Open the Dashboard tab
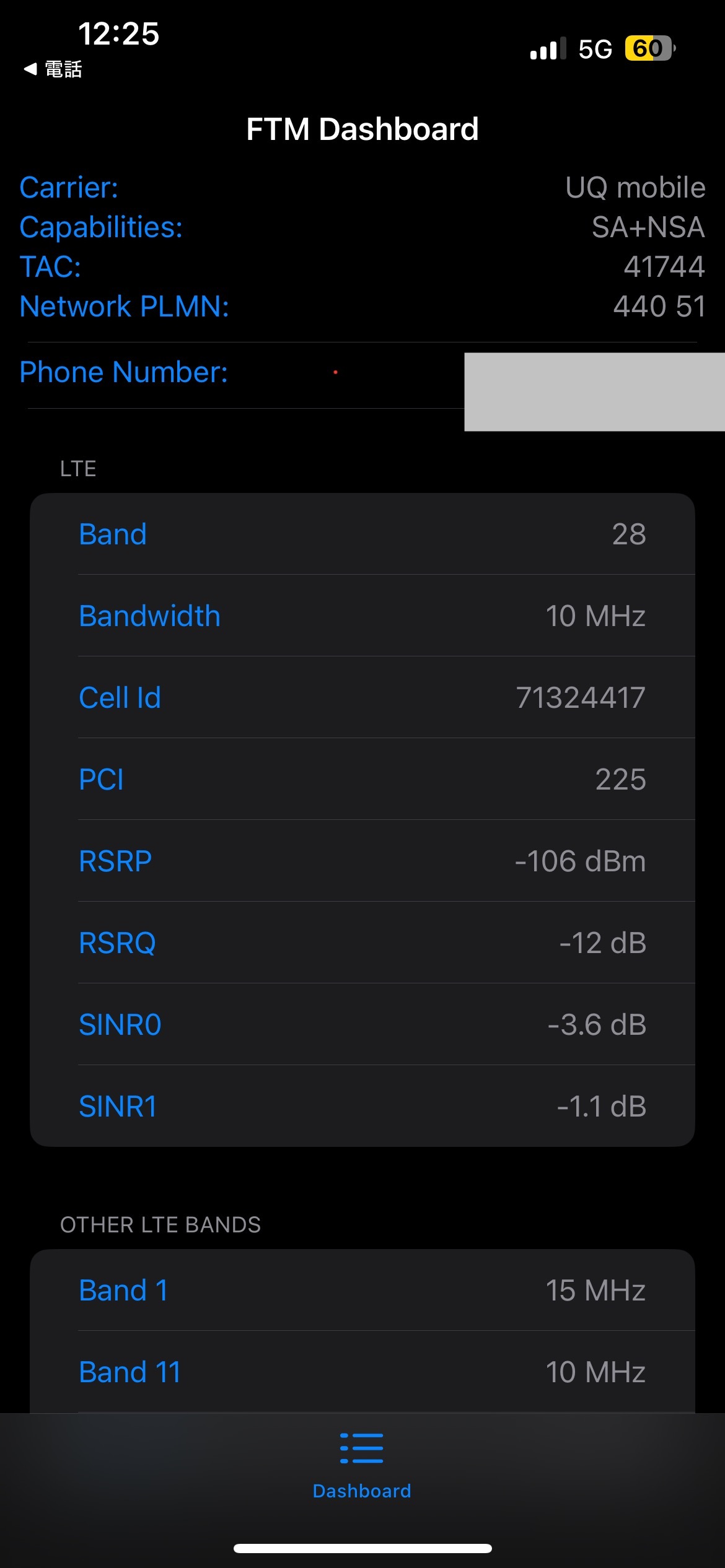 [362, 1490]
